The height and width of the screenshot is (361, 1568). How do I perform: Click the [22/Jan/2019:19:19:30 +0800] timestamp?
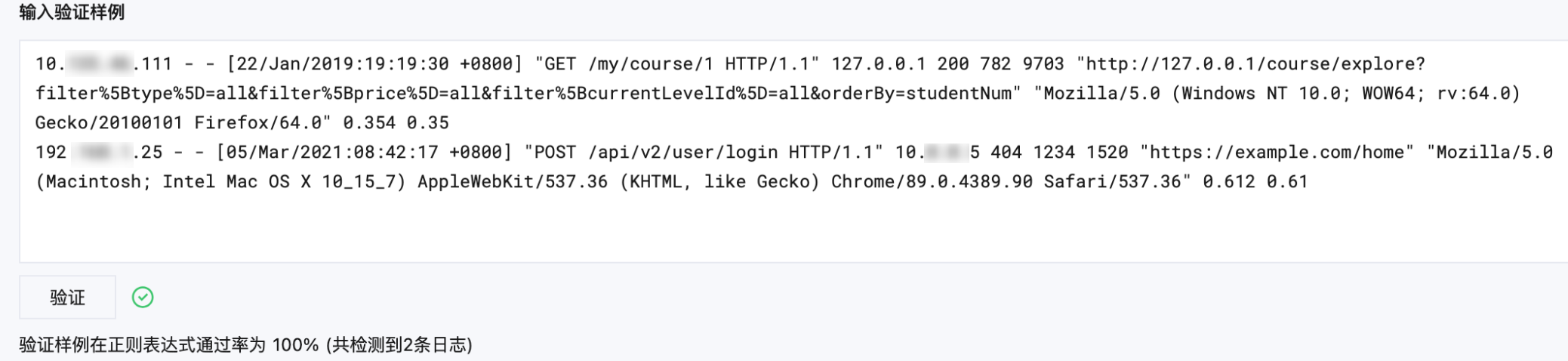374,64
